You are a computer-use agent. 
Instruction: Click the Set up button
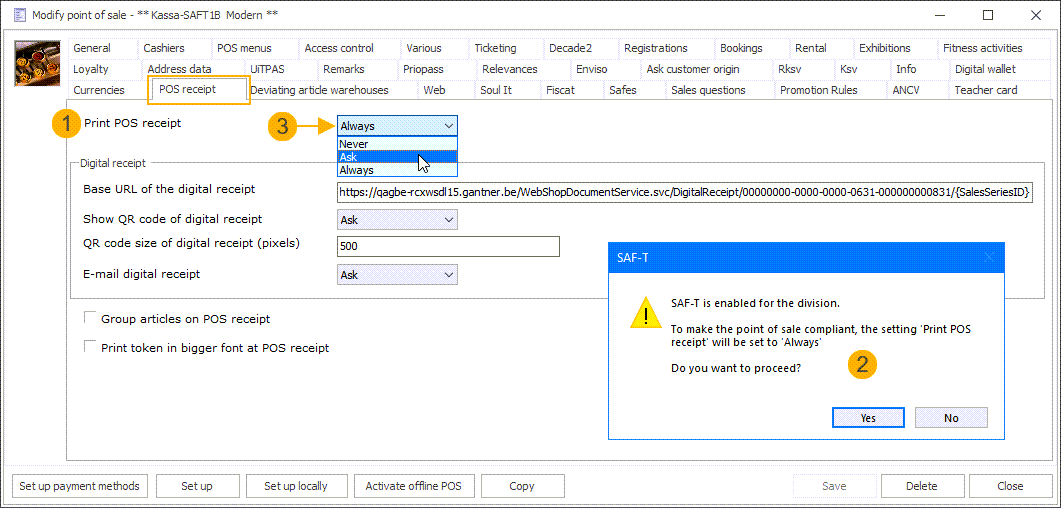pyautogui.click(x=198, y=486)
